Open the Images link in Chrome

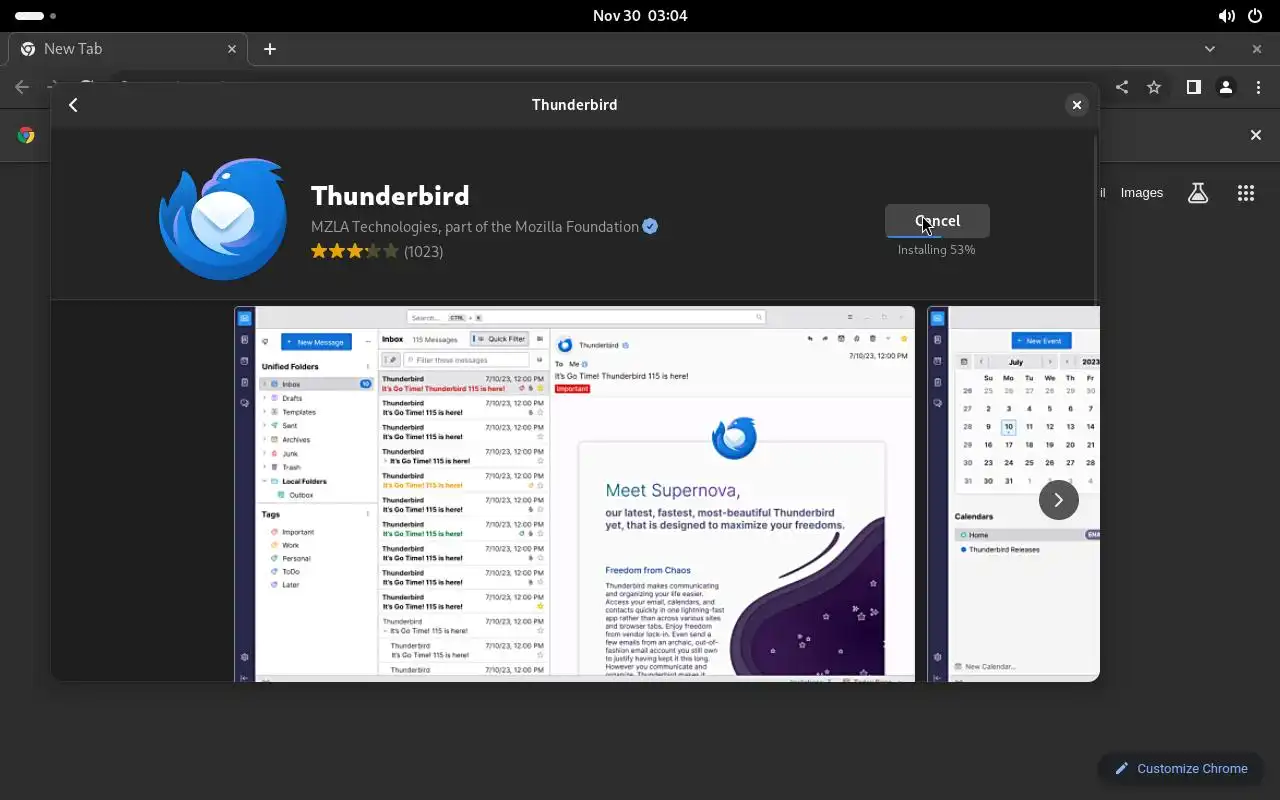[x=1141, y=193]
